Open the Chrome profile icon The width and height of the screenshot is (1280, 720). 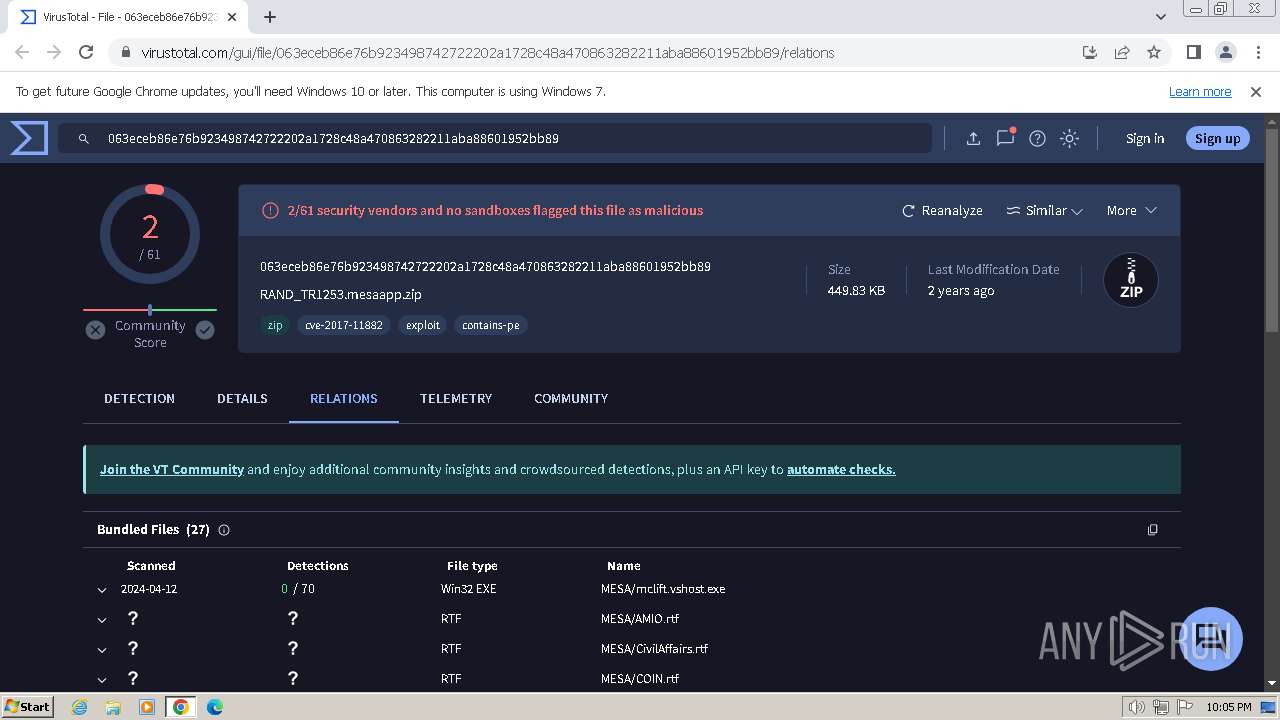1225,52
